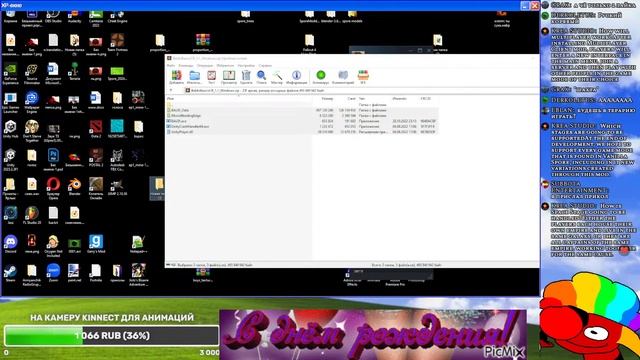The image size is (640, 360).
Task: Open the Избранное menu in WinRAR
Action: [x=225, y=65]
